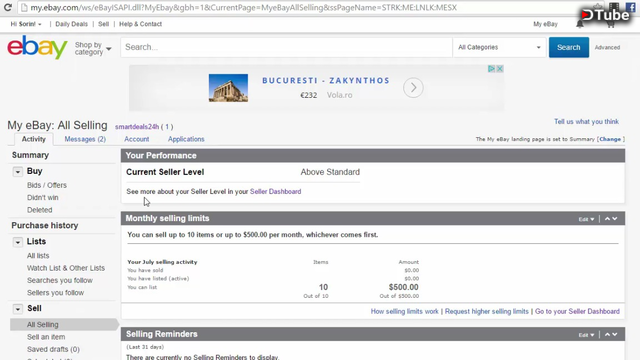This screenshot has width=640, height=360.
Task: Open the All Categories dropdown
Action: [499, 47]
